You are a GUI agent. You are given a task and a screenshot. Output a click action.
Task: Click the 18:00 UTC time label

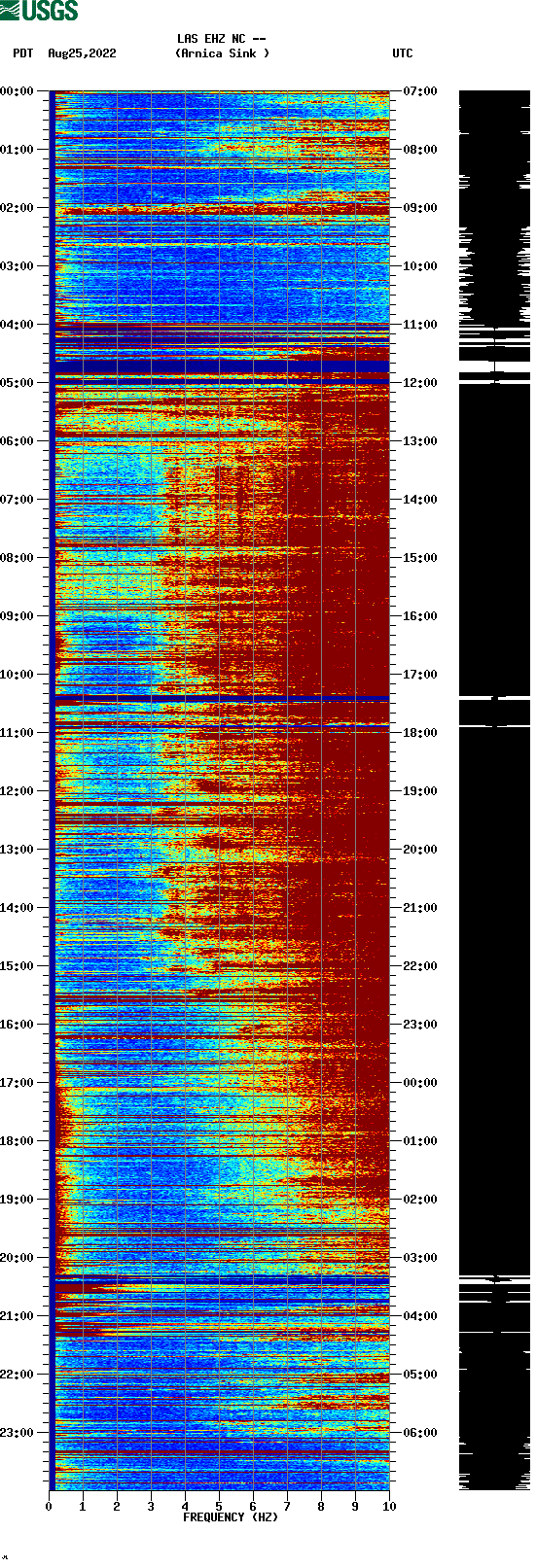[420, 733]
